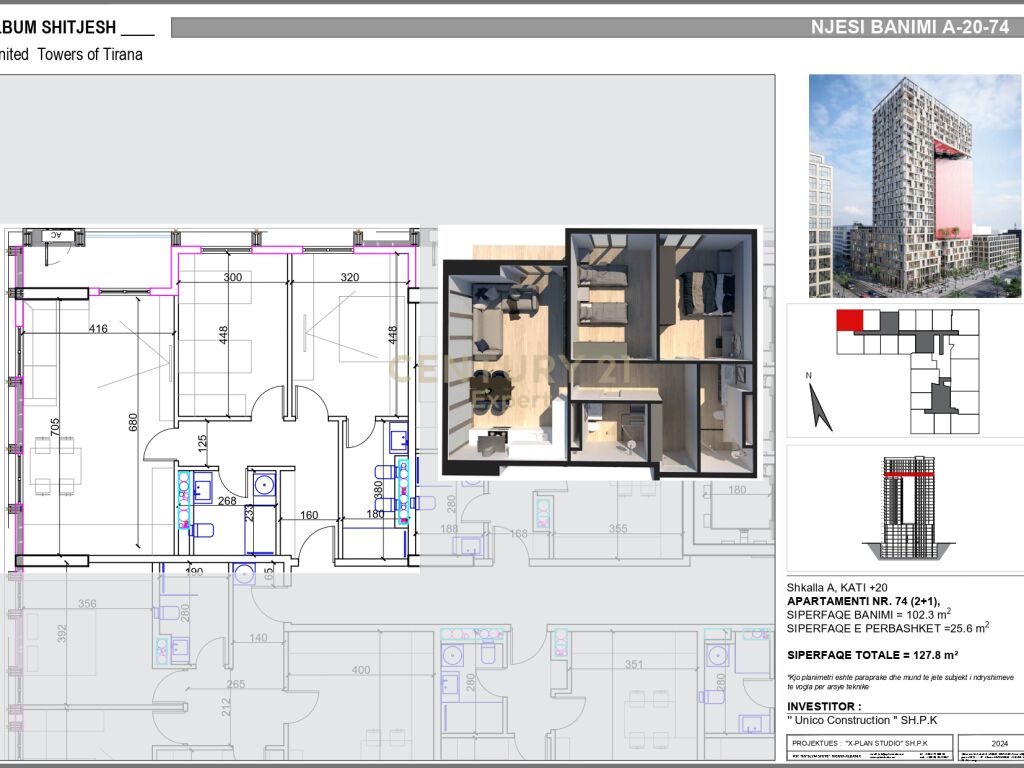The height and width of the screenshot is (768, 1024).
Task: Click the round sink below the '190' dimension
Action: pyautogui.click(x=244, y=575)
